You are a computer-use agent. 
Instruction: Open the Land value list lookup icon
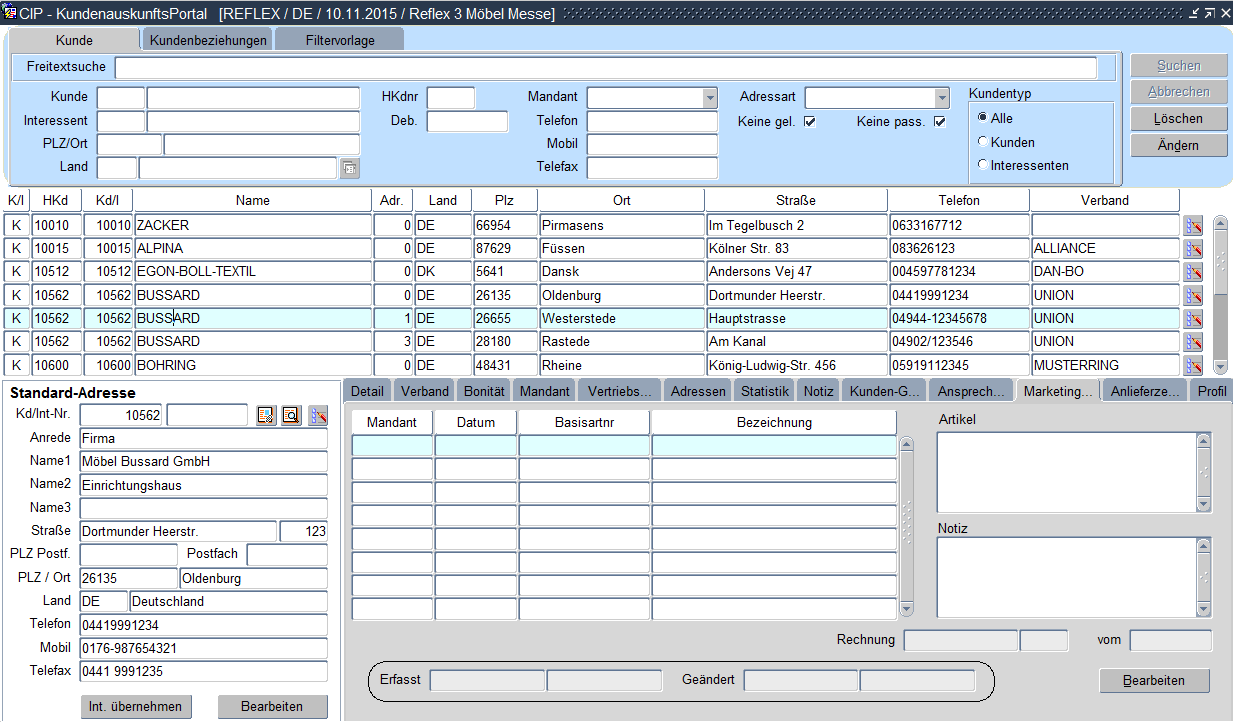[349, 168]
